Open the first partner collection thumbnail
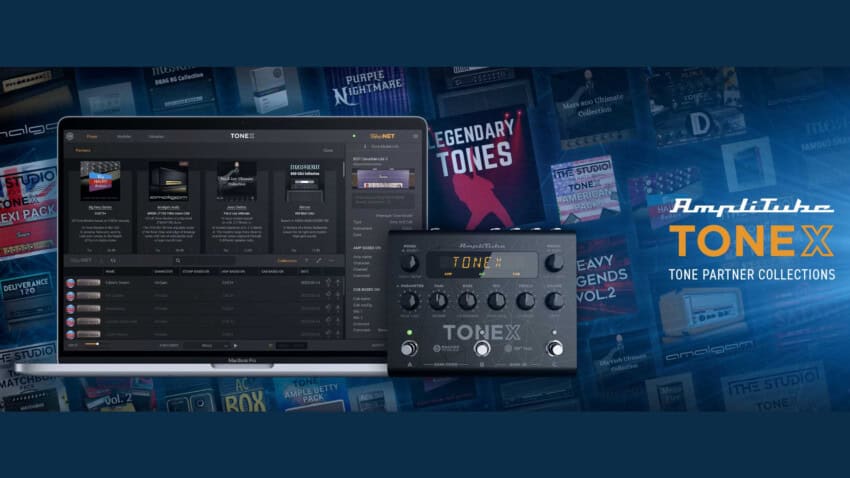The width and height of the screenshot is (850, 478). click(x=100, y=181)
